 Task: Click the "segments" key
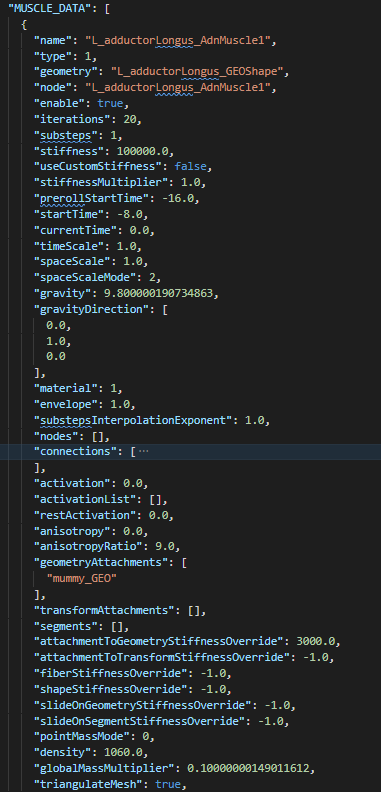coord(65,626)
